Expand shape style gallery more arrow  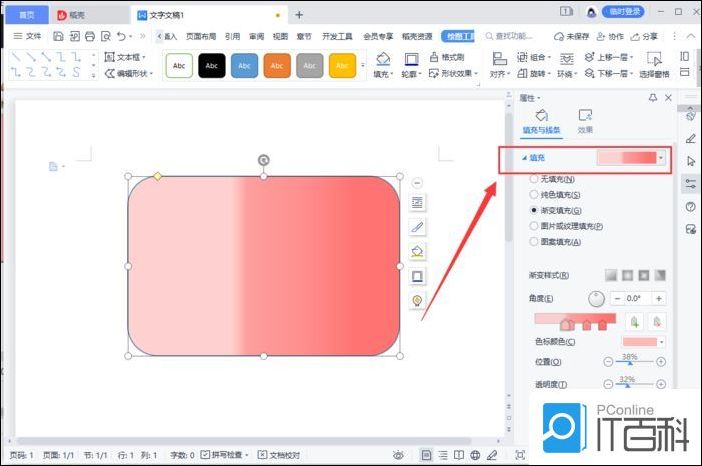point(363,65)
